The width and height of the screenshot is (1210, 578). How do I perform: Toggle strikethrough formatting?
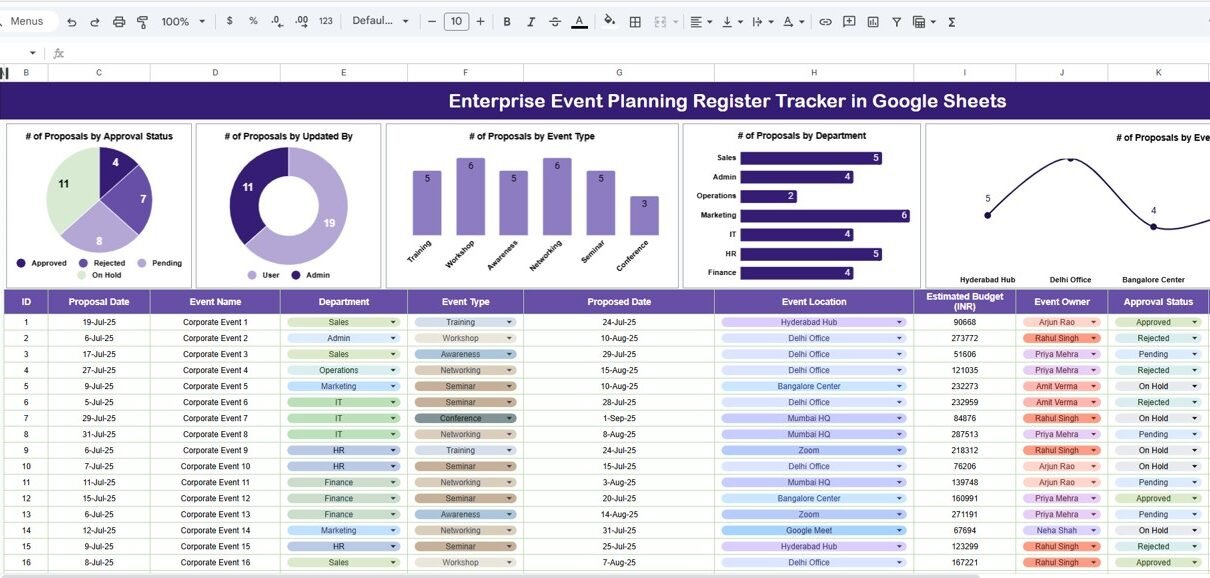(x=555, y=22)
